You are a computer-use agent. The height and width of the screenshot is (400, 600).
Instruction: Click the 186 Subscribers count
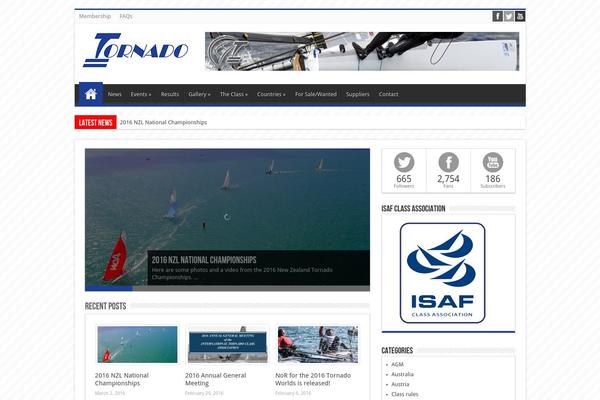(x=493, y=181)
